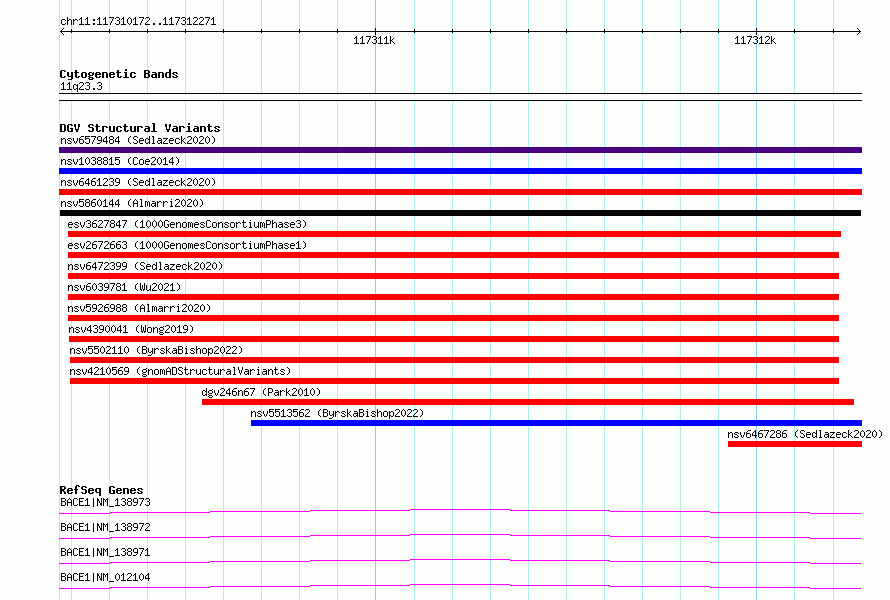Click the short nsv6467286 Sedlazeck2020 bar
Viewport: 890px width, 600px height.
795,444
